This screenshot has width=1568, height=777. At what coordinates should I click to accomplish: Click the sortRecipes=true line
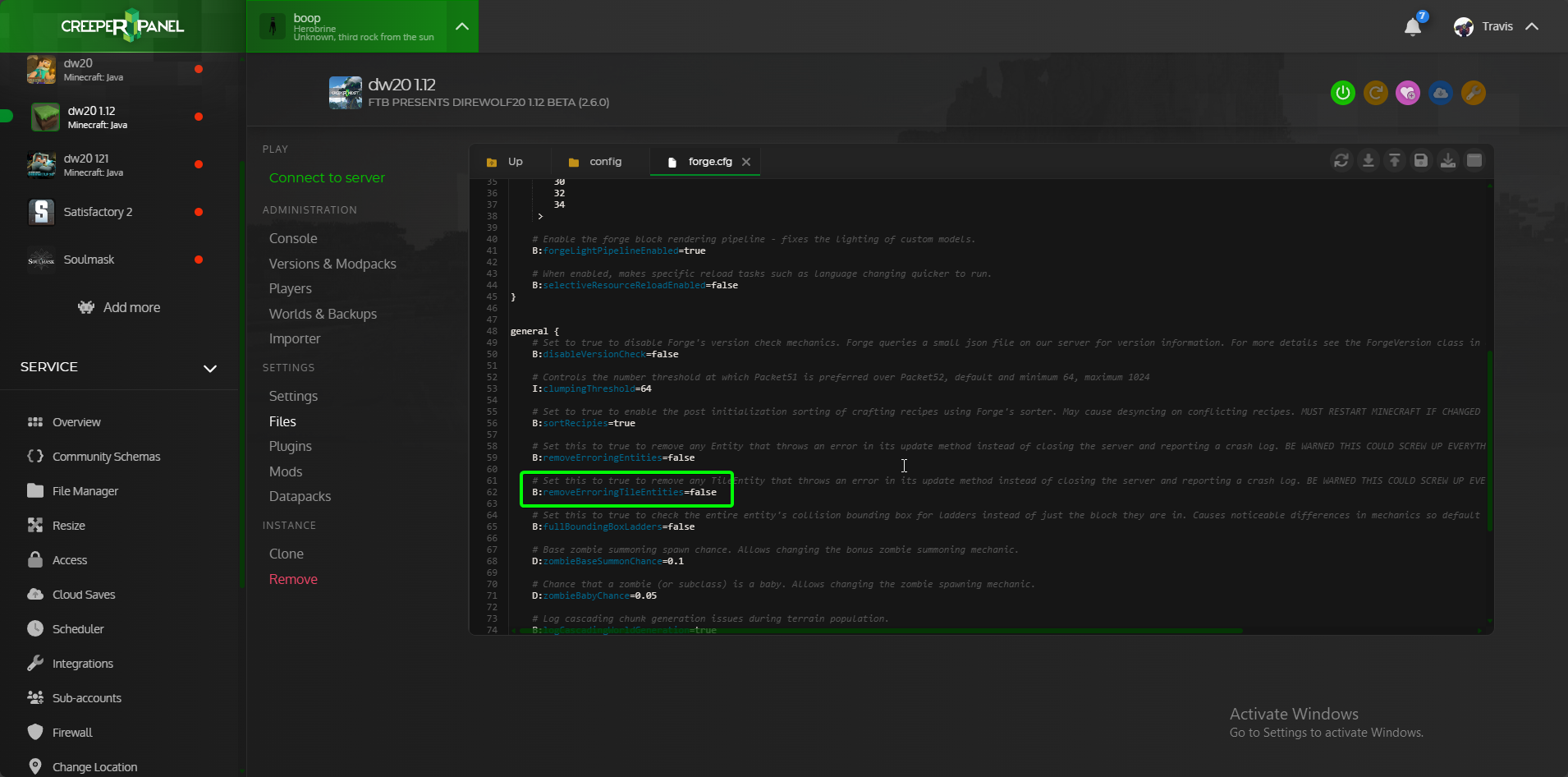[584, 423]
